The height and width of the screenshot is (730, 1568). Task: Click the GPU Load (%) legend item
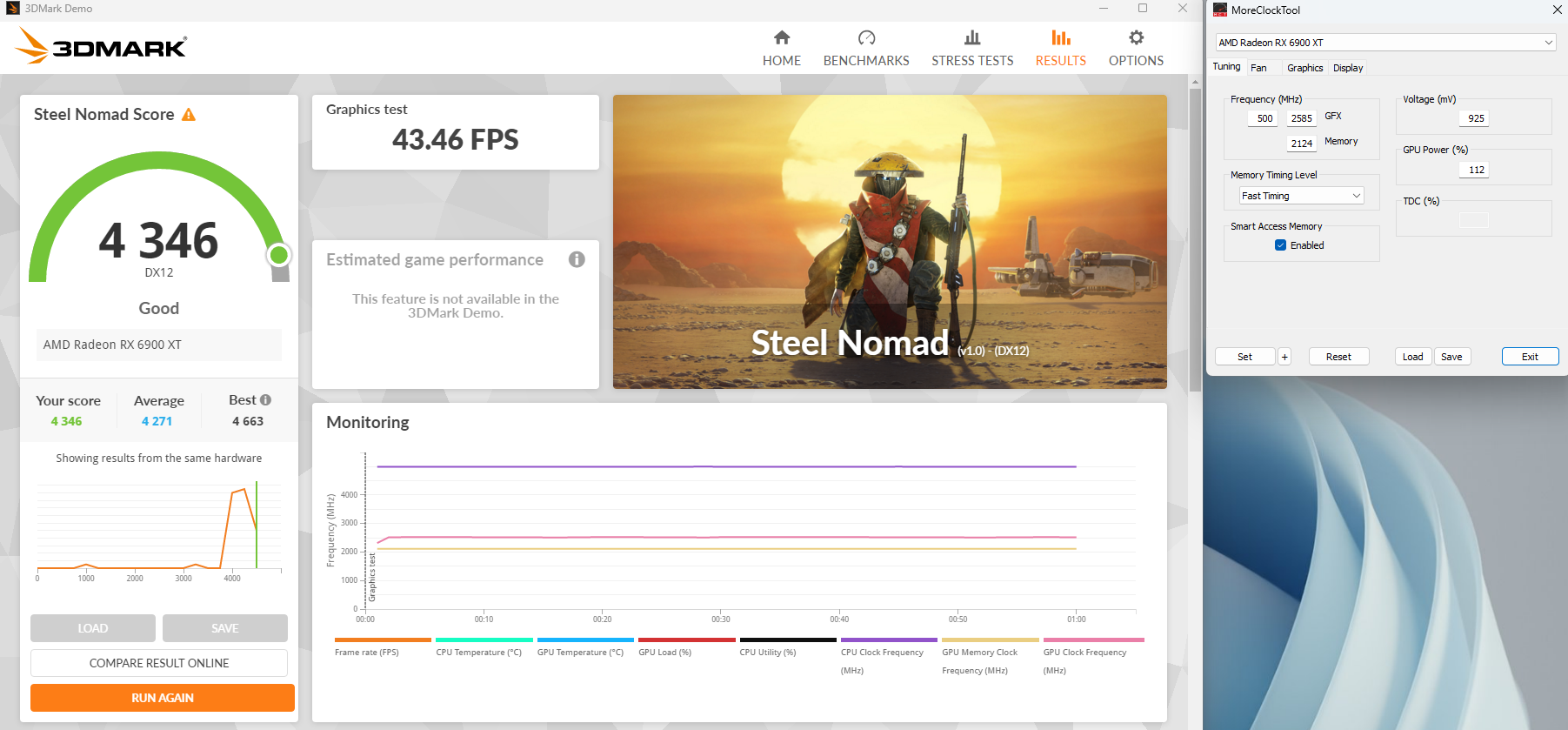click(x=687, y=647)
